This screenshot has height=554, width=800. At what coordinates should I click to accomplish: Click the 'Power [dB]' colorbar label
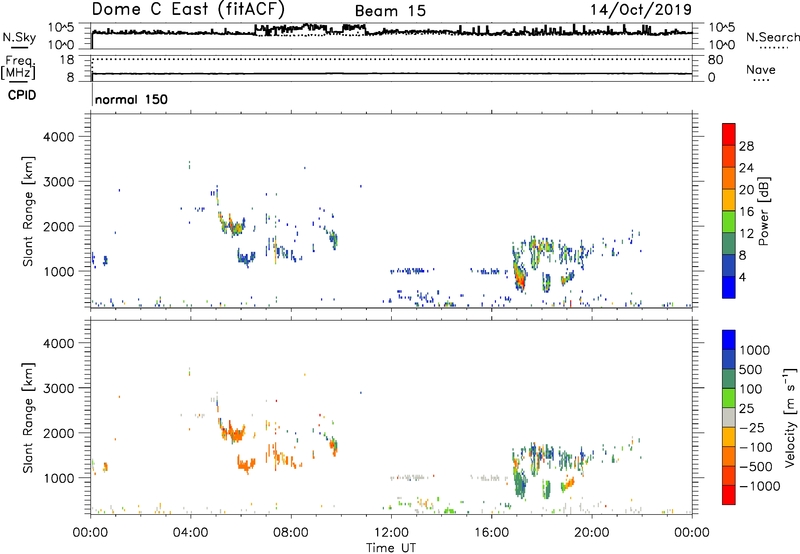click(763, 211)
